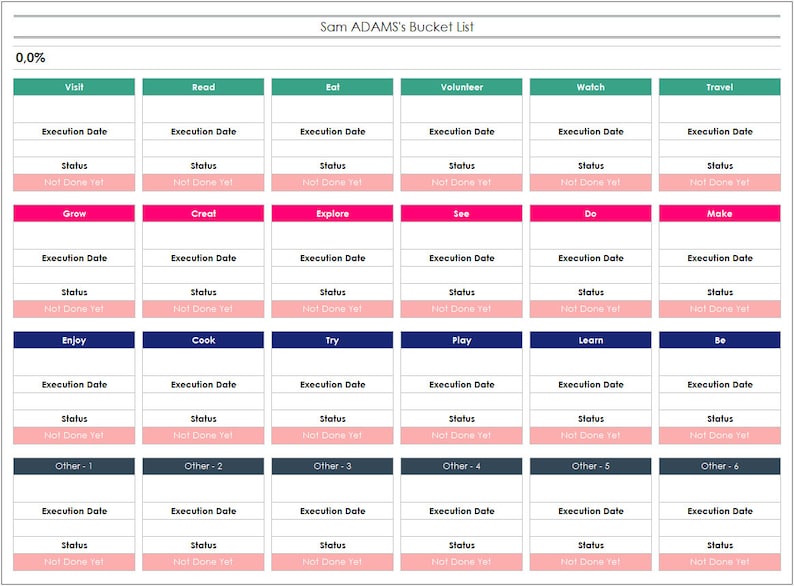Select the Creat category header

point(203,213)
